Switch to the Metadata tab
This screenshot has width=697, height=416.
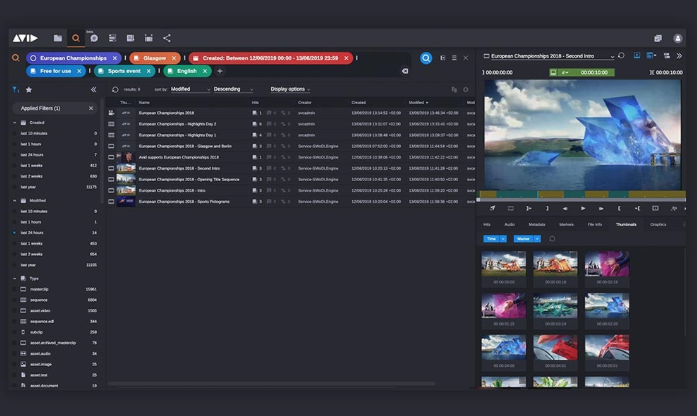537,224
